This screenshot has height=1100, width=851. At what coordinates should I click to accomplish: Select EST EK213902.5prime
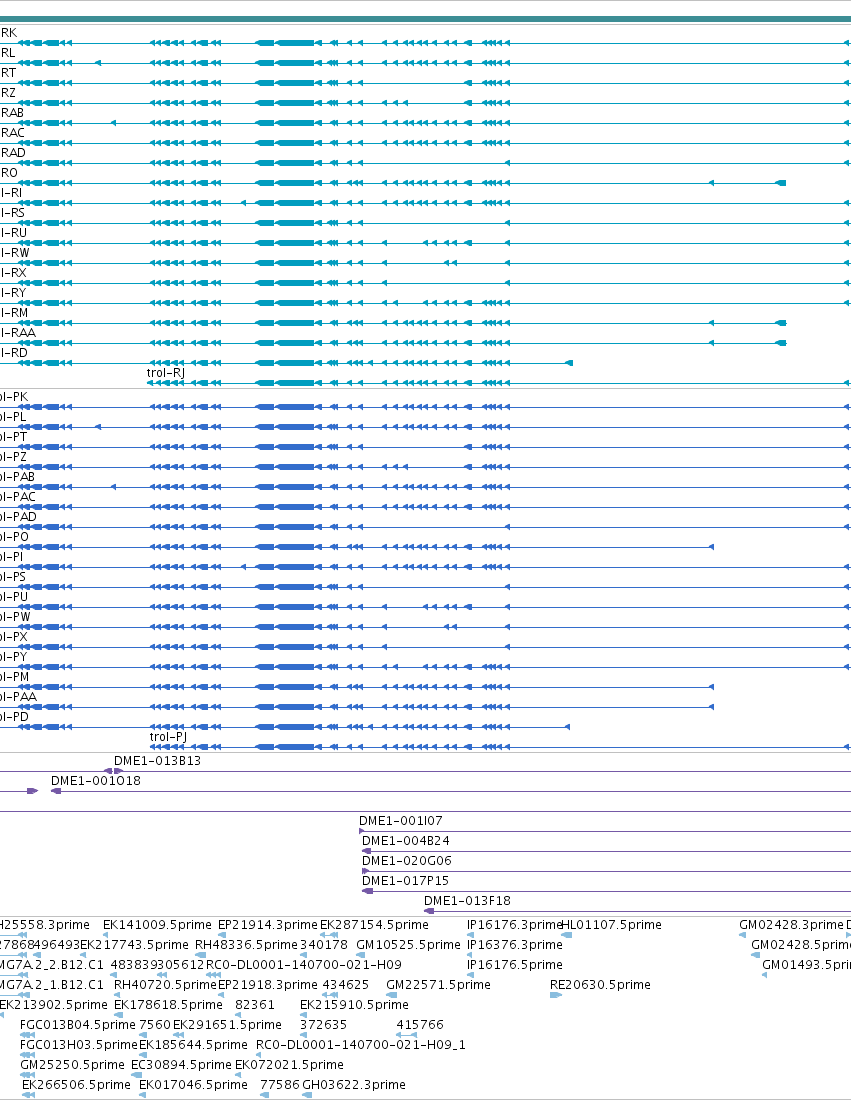[53, 1005]
